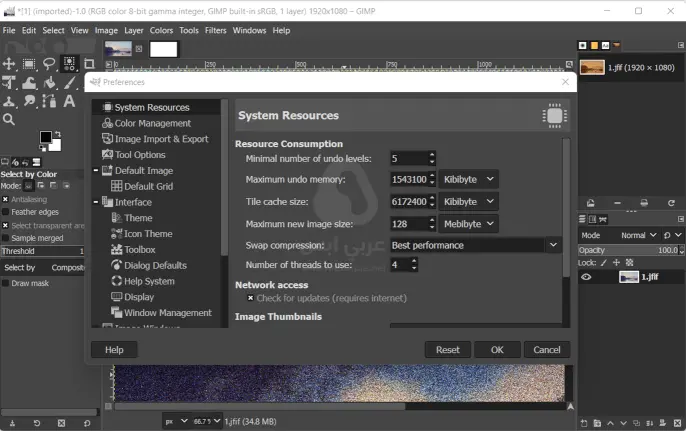Enable Feather edges option
Viewport: 686px width, 431px height.
pos(5,212)
